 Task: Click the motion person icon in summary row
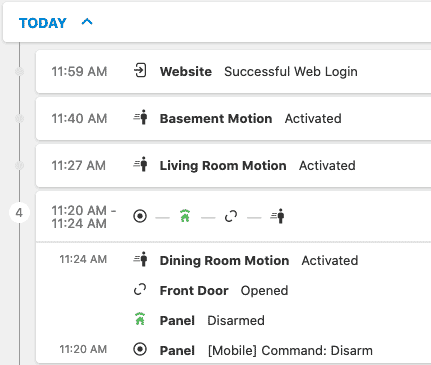pos(277,216)
